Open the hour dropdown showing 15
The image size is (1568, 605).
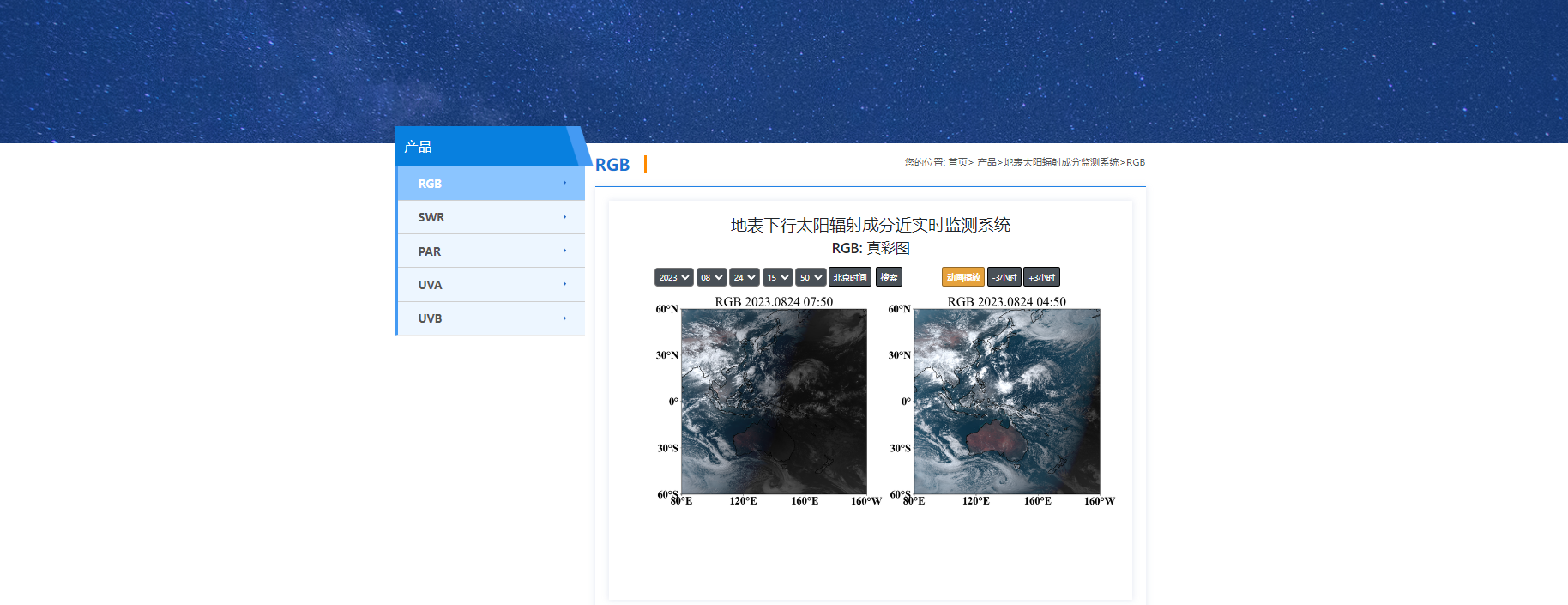[777, 277]
